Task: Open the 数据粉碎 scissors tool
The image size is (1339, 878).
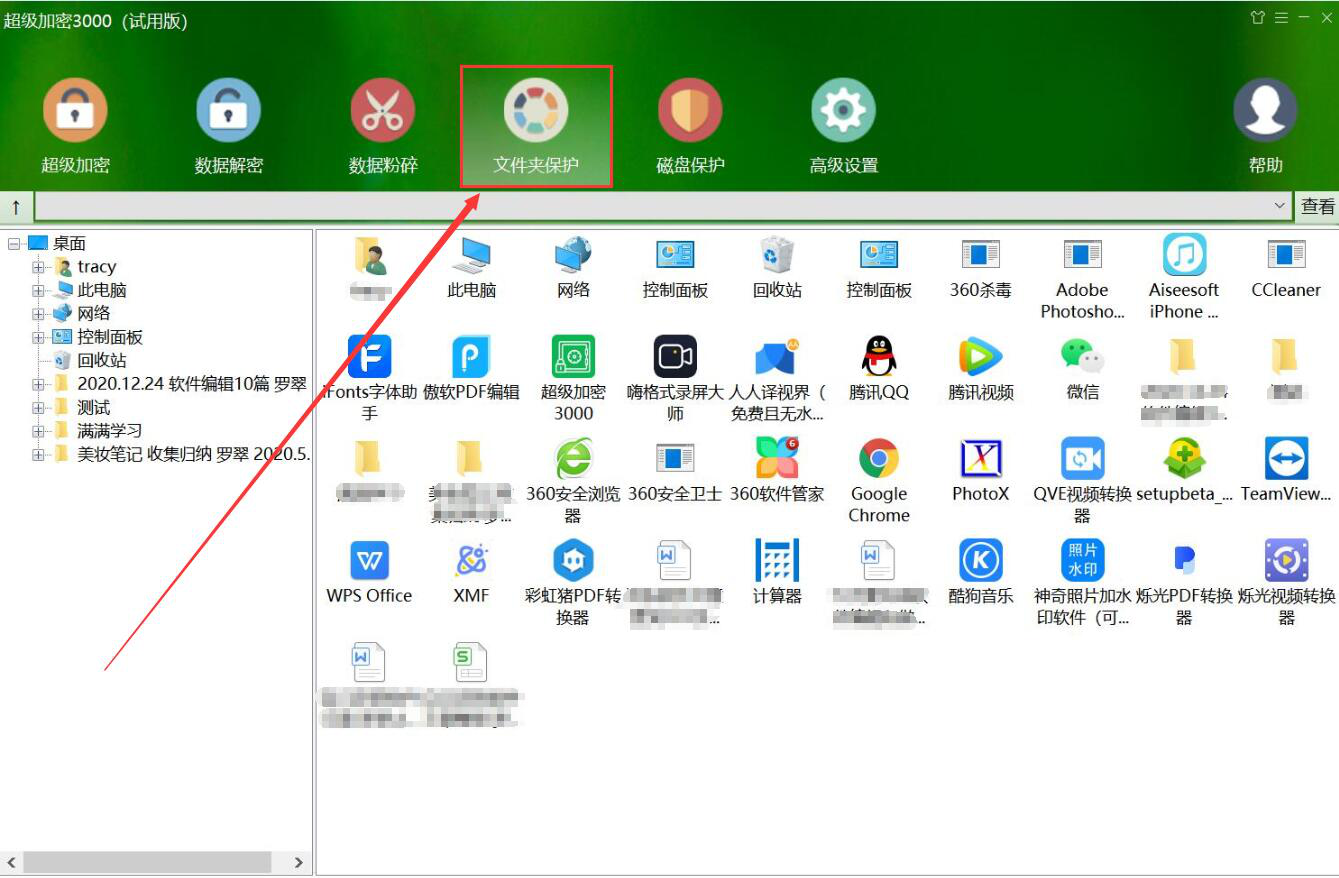Action: pyautogui.click(x=383, y=126)
